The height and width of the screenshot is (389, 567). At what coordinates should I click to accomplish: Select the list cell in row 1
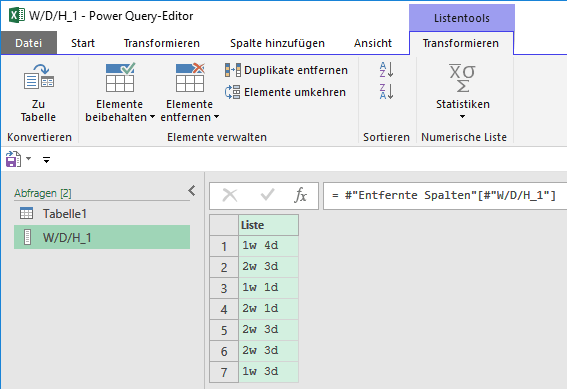pyautogui.click(x=268, y=246)
